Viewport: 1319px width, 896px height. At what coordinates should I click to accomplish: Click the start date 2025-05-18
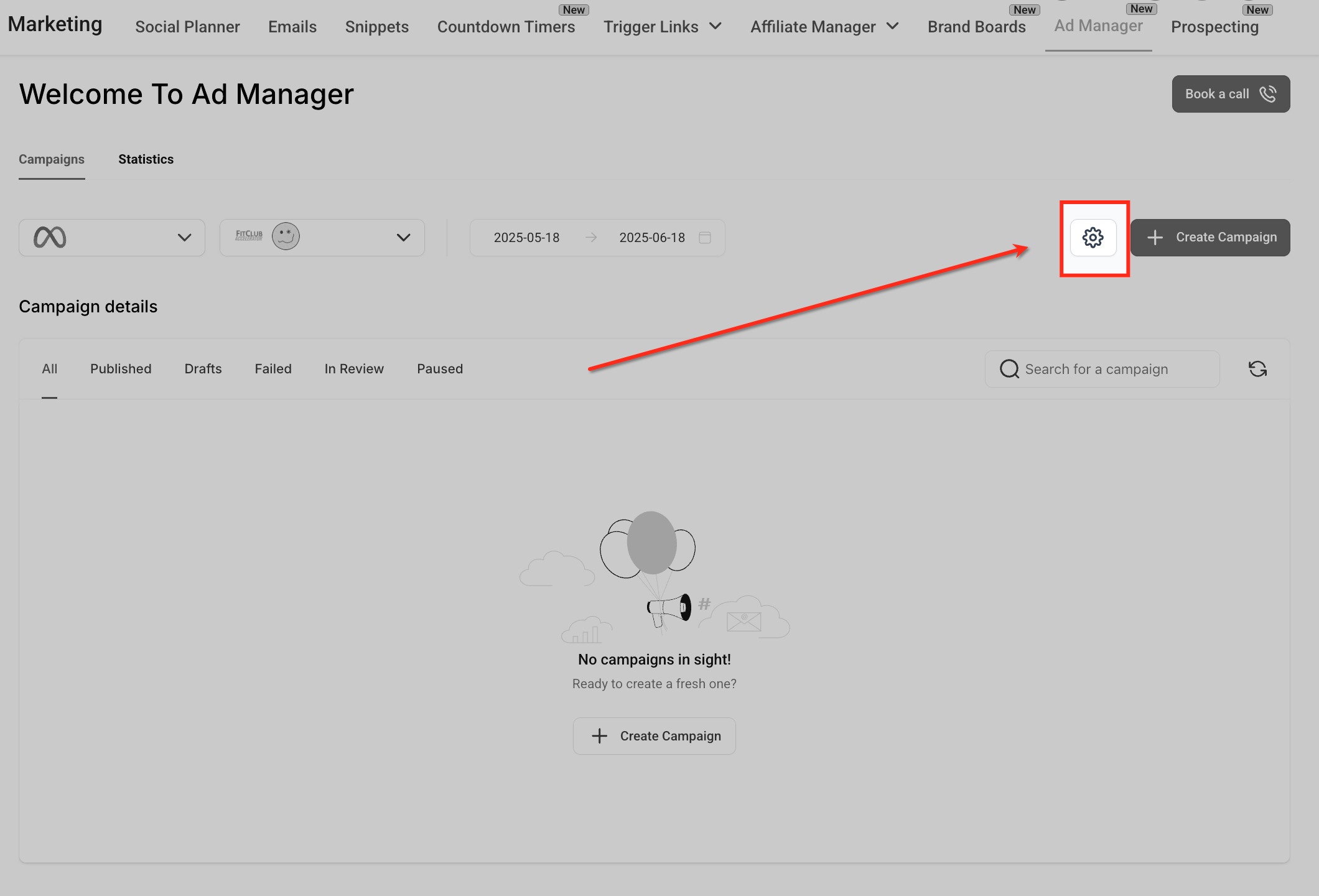(x=526, y=238)
